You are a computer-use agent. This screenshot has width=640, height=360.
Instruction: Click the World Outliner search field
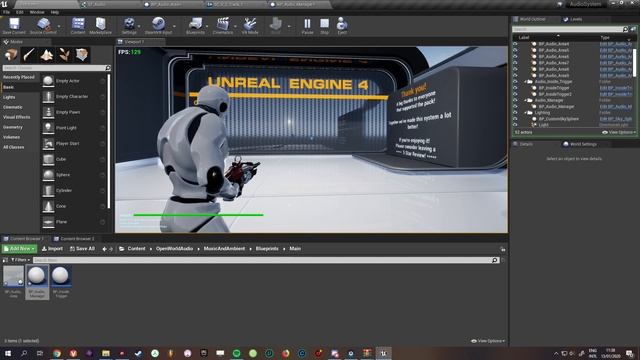(x=567, y=29)
